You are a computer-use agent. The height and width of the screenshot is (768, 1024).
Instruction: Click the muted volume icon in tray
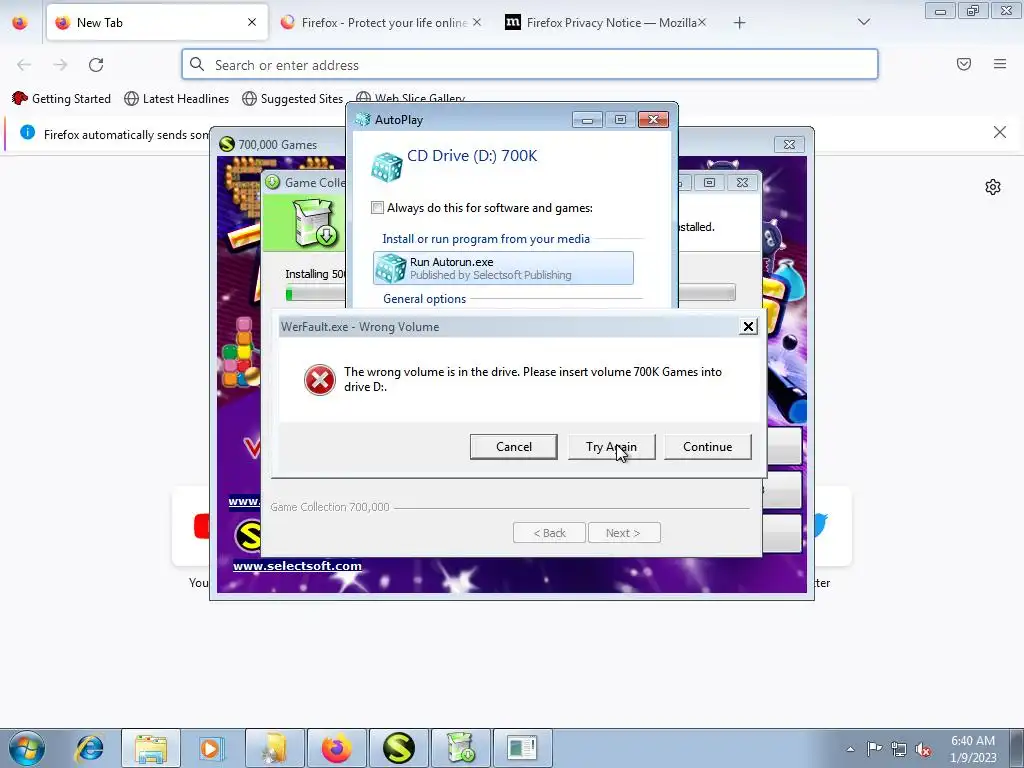[x=923, y=749]
